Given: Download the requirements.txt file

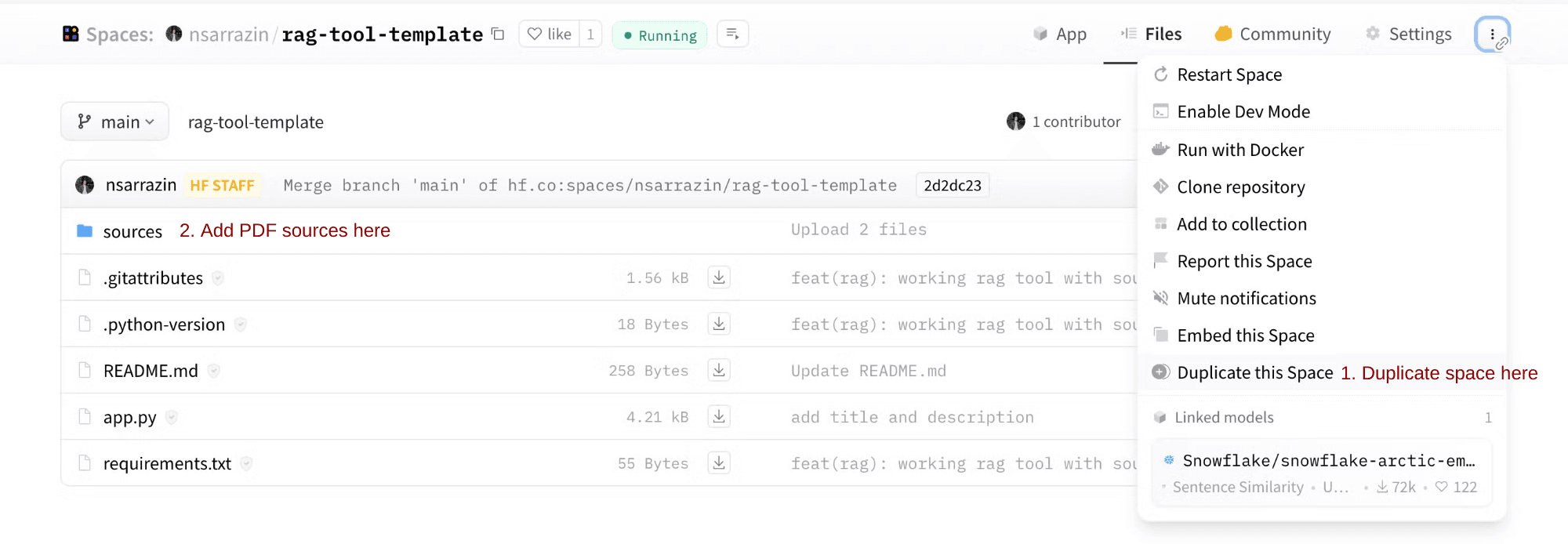Looking at the screenshot, I should tap(719, 462).
